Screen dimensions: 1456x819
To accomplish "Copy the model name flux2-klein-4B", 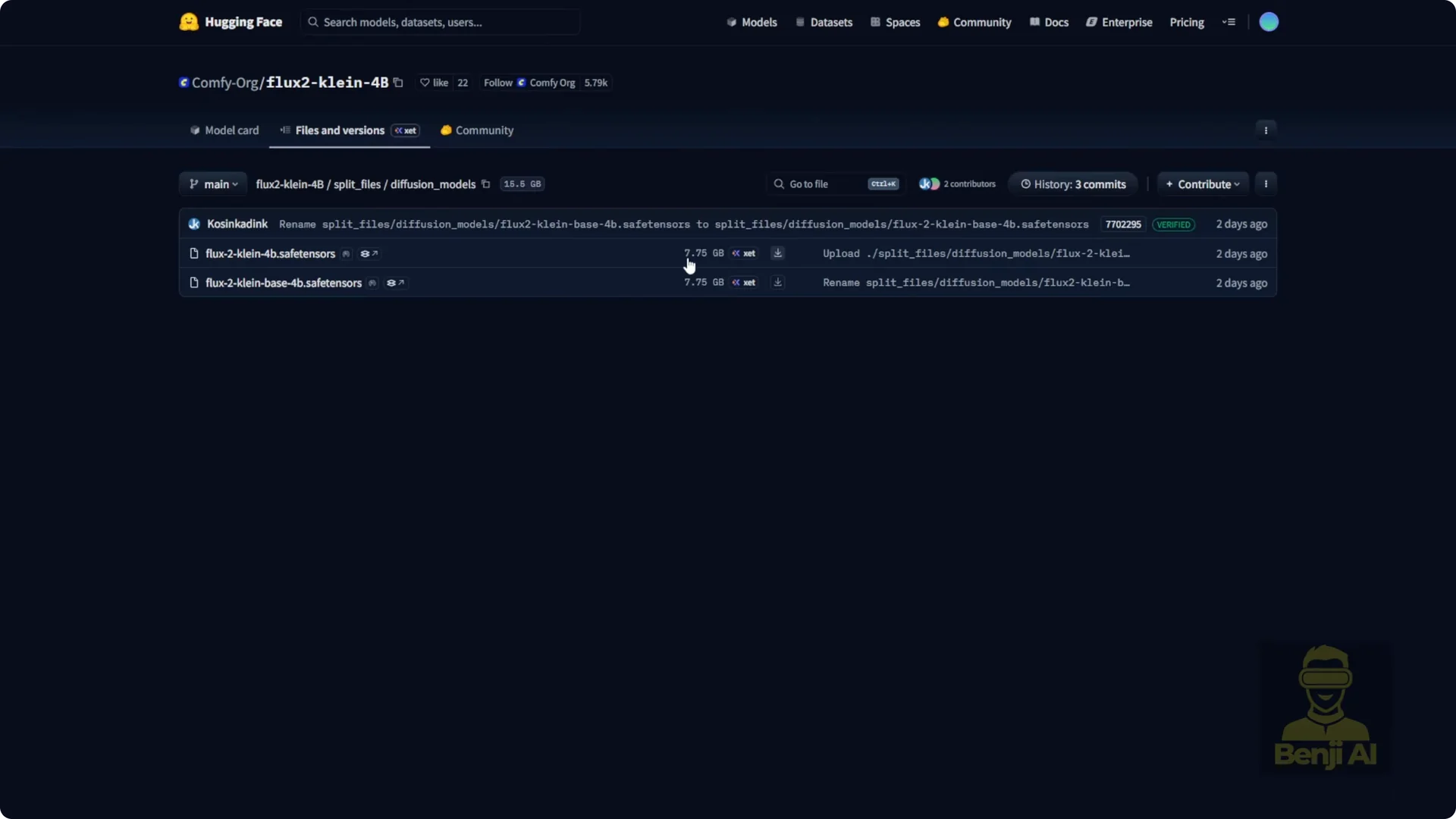I will point(398,83).
